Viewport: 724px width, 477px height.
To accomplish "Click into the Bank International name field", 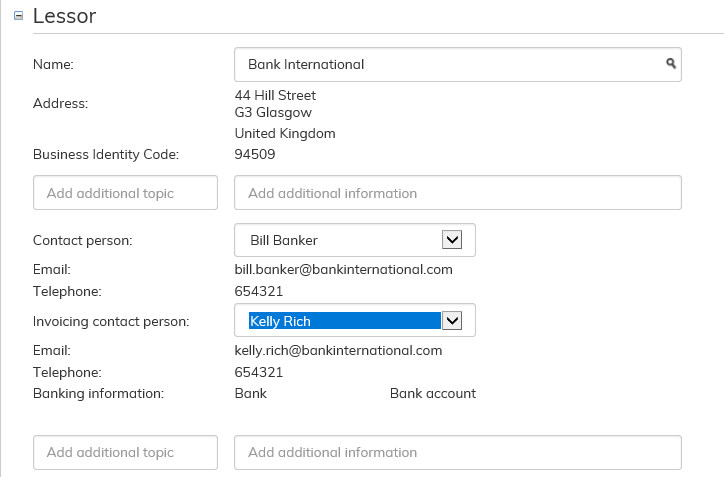I will tap(450, 65).
